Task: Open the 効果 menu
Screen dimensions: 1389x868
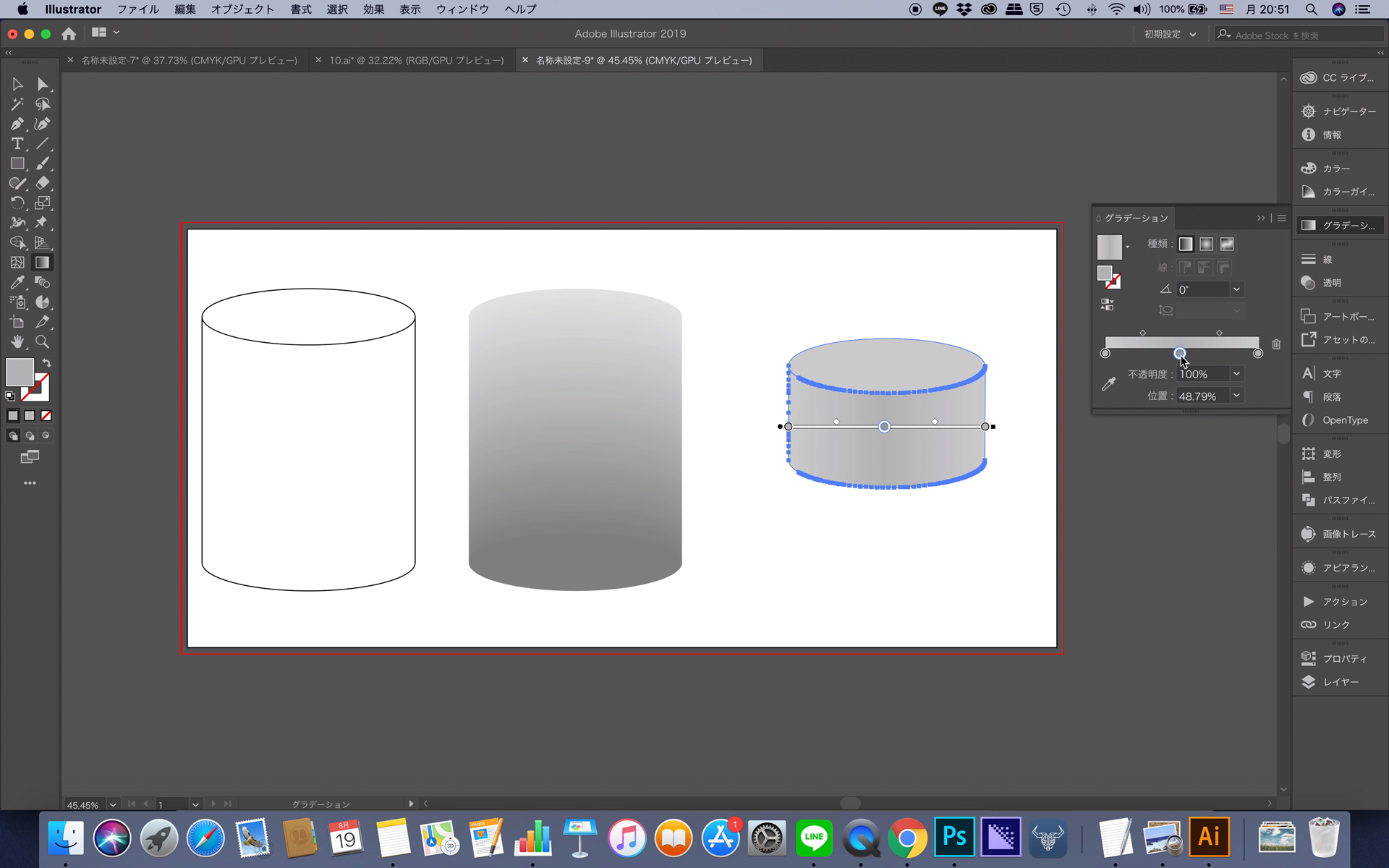Action: tap(373, 9)
